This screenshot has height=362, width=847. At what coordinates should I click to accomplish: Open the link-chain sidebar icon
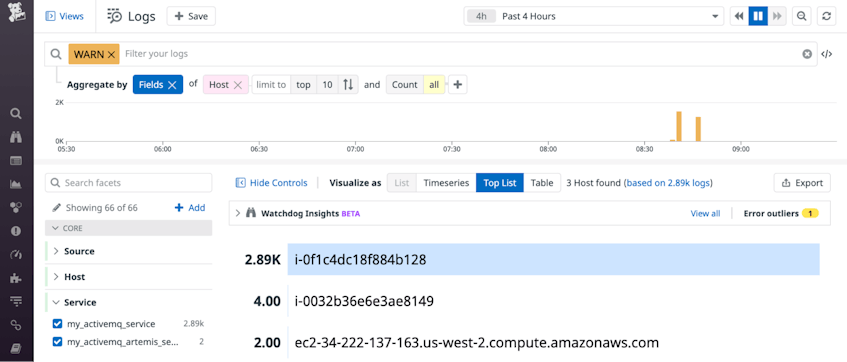coord(16,325)
